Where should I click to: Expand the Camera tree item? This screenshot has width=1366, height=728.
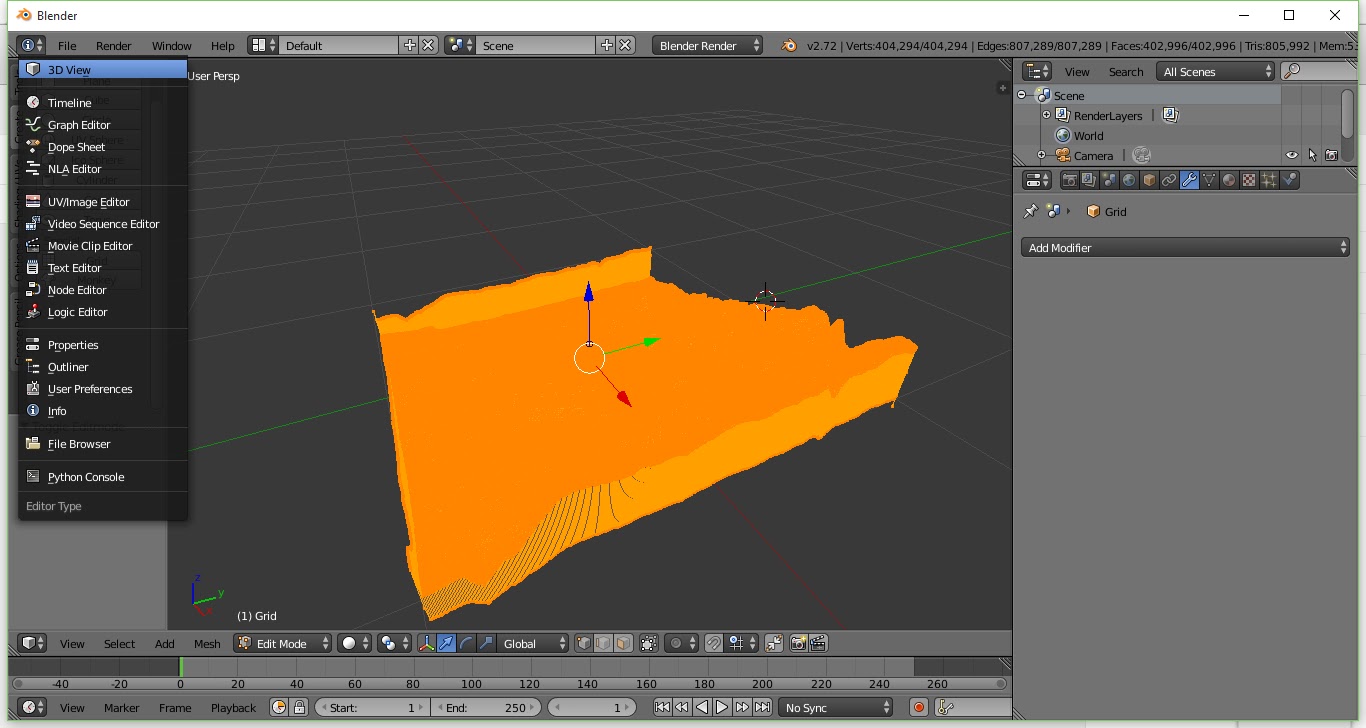(1041, 156)
